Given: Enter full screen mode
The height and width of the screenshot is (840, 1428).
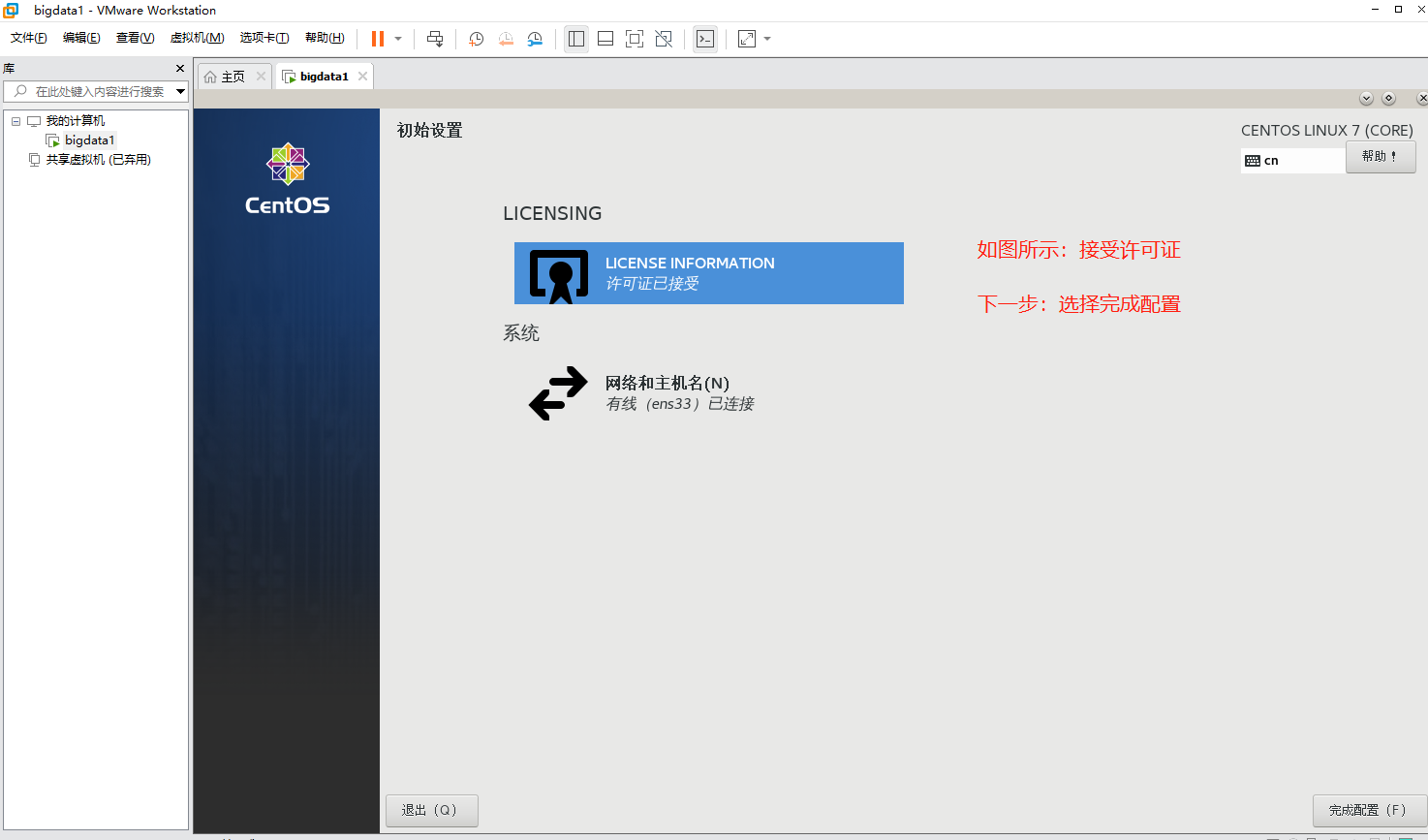Looking at the screenshot, I should click(634, 39).
